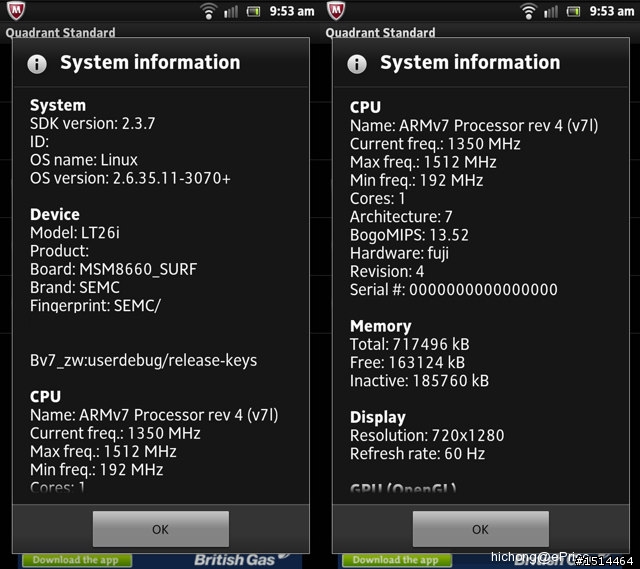Select Inactive: 185760 kB line
The width and height of the screenshot is (640, 569).
coord(419,381)
